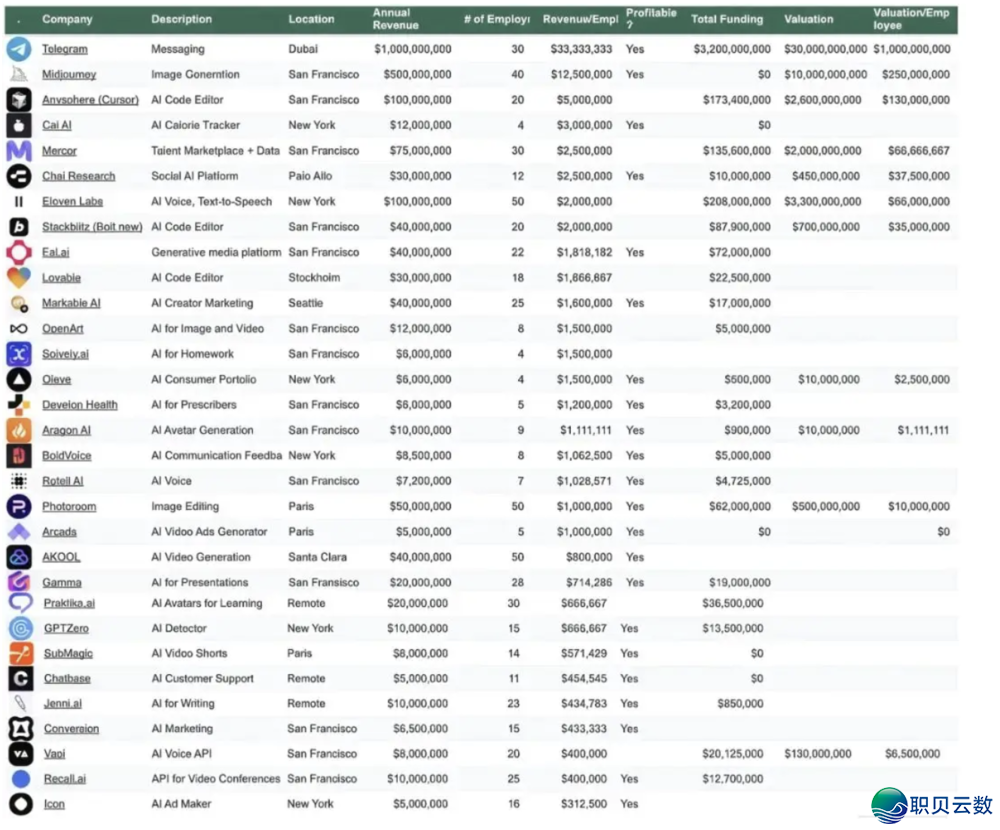
Task: Follow the Anysphere (Cursor) link
Action: [90, 100]
